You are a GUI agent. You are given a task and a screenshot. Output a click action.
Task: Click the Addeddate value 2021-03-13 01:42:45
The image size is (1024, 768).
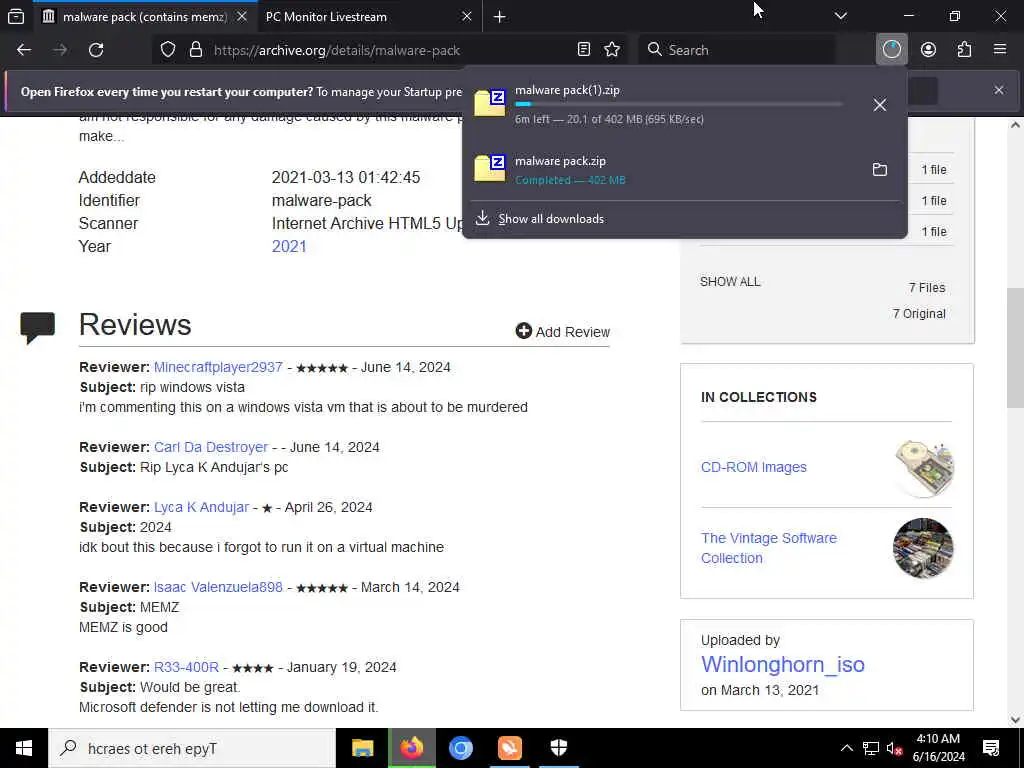345,178
